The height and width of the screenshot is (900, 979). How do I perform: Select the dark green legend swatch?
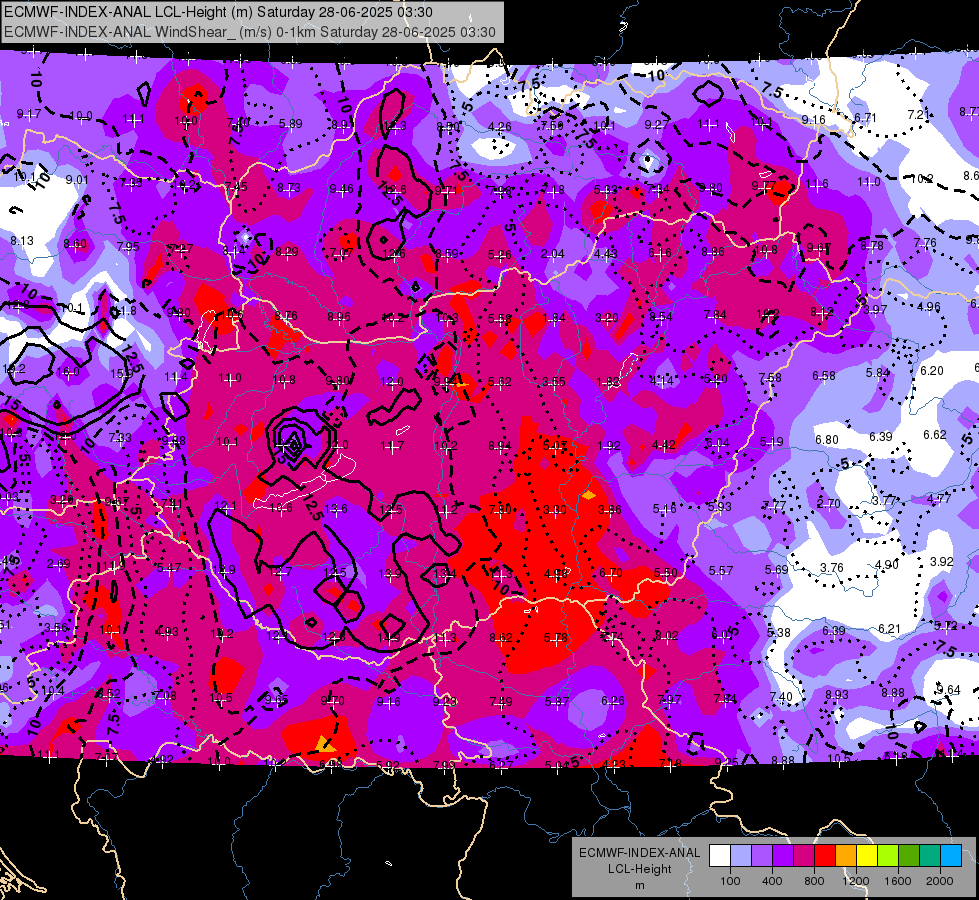(908, 855)
